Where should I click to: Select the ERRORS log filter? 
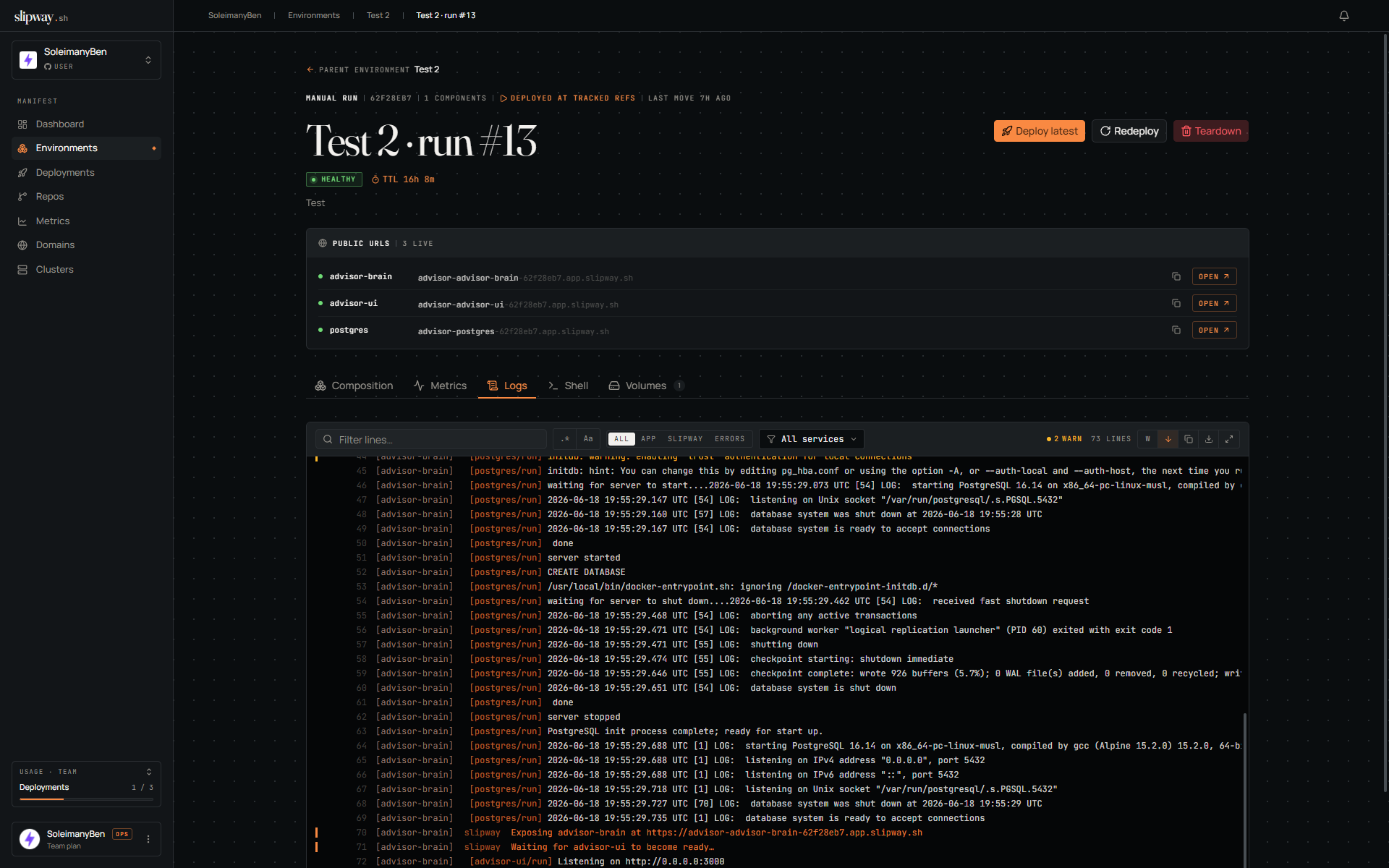pos(729,439)
